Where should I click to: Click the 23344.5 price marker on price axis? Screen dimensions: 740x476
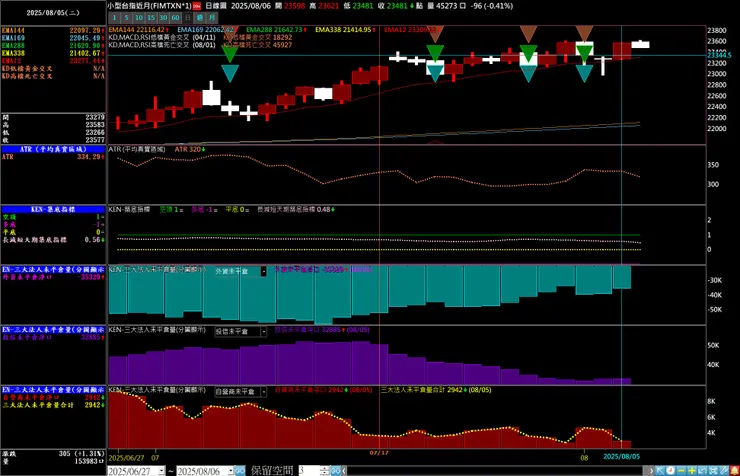point(719,55)
